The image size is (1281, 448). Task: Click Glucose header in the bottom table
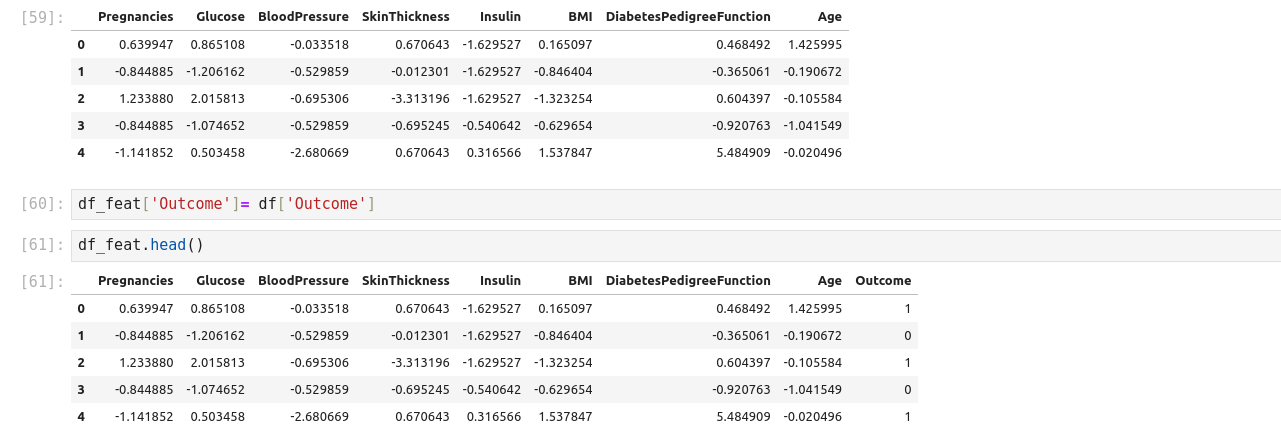coord(220,281)
